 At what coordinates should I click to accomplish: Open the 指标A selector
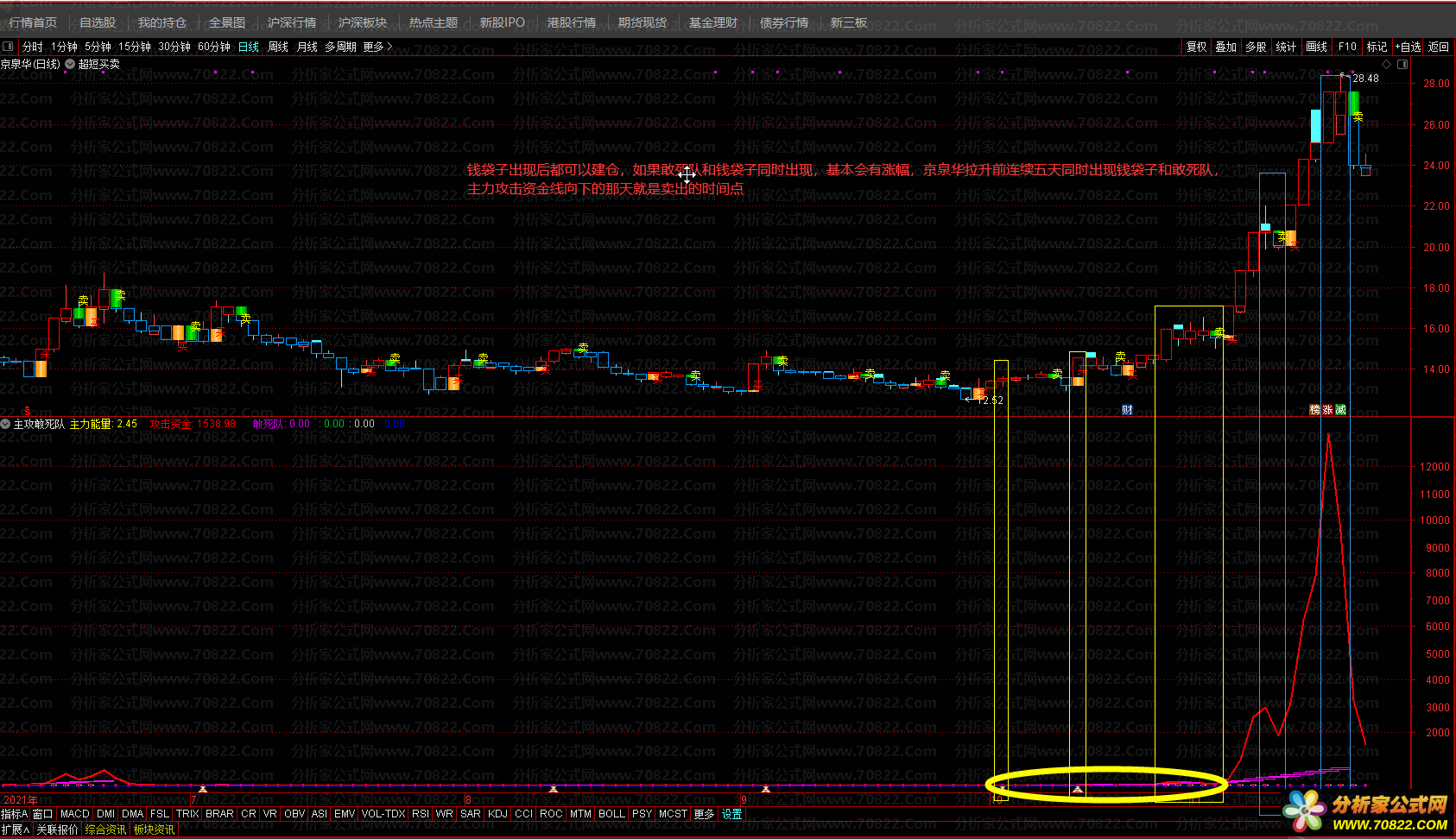pyautogui.click(x=15, y=814)
